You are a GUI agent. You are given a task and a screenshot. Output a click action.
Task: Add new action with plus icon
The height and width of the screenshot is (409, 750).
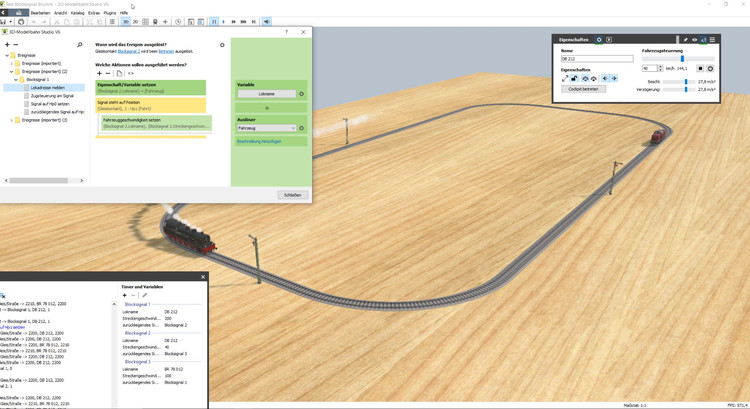99,73
